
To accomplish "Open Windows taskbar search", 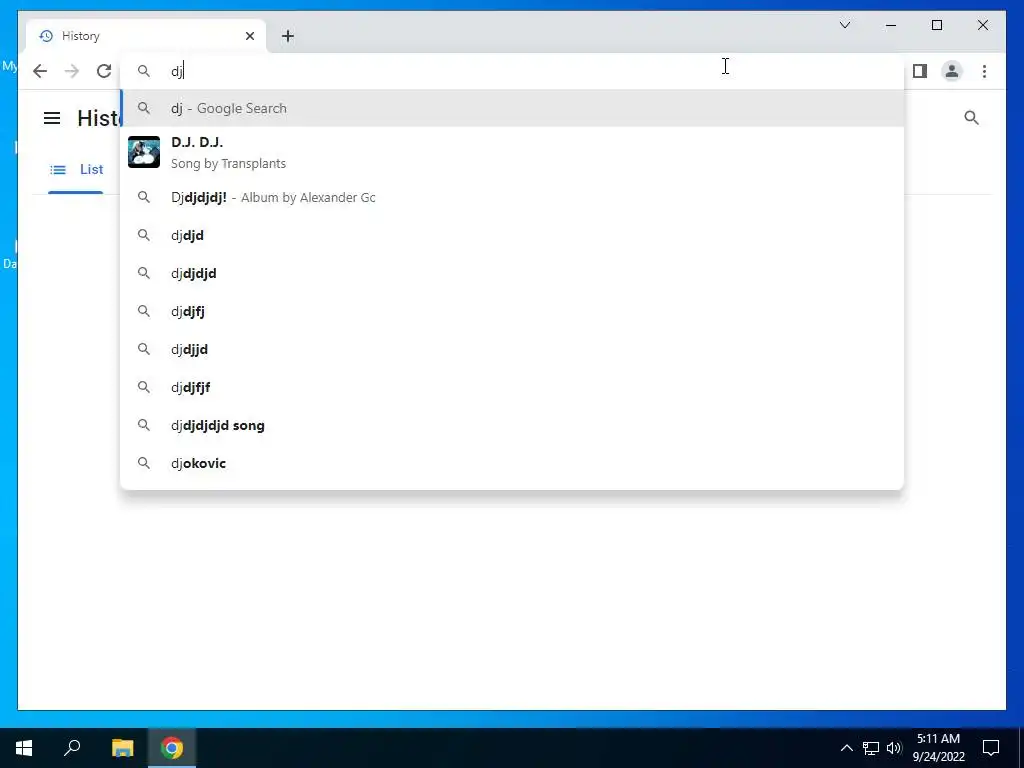I will point(72,748).
